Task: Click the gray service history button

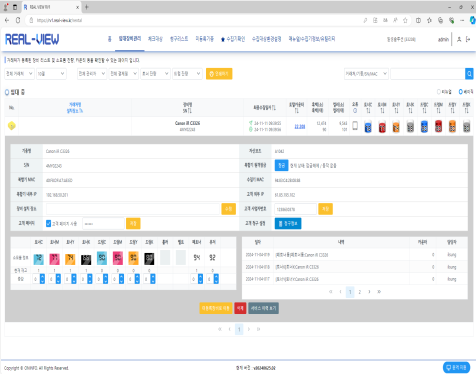Action: pos(263,308)
